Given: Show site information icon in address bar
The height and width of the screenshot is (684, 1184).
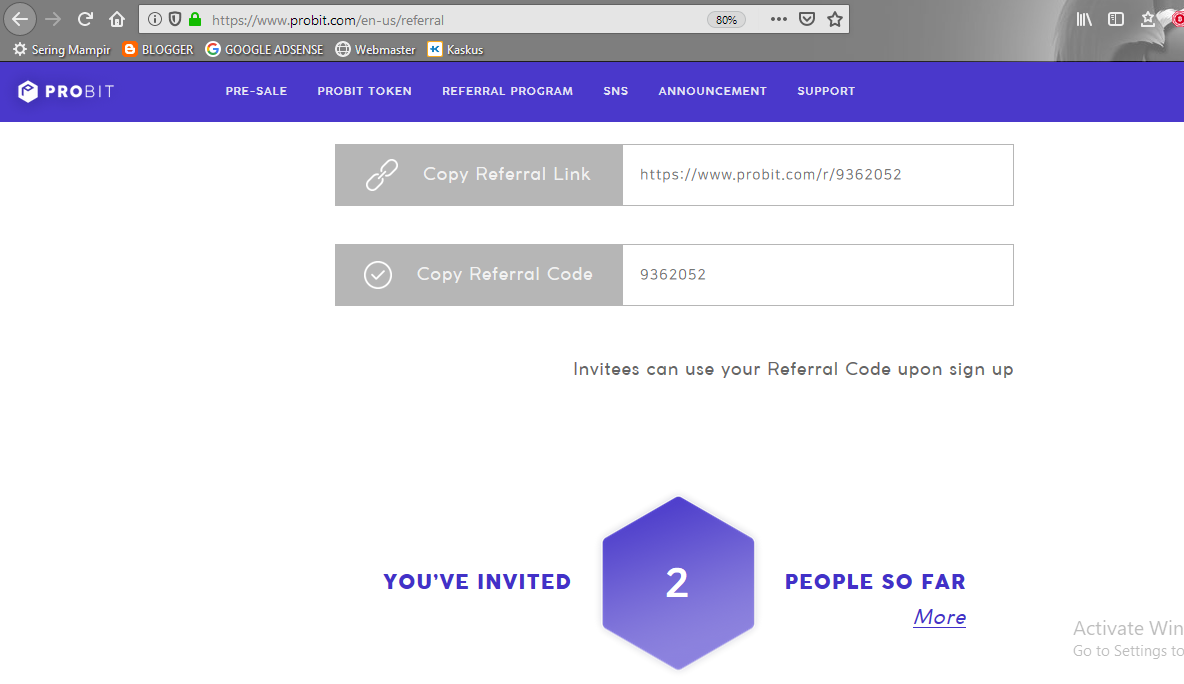Looking at the screenshot, I should click(154, 20).
